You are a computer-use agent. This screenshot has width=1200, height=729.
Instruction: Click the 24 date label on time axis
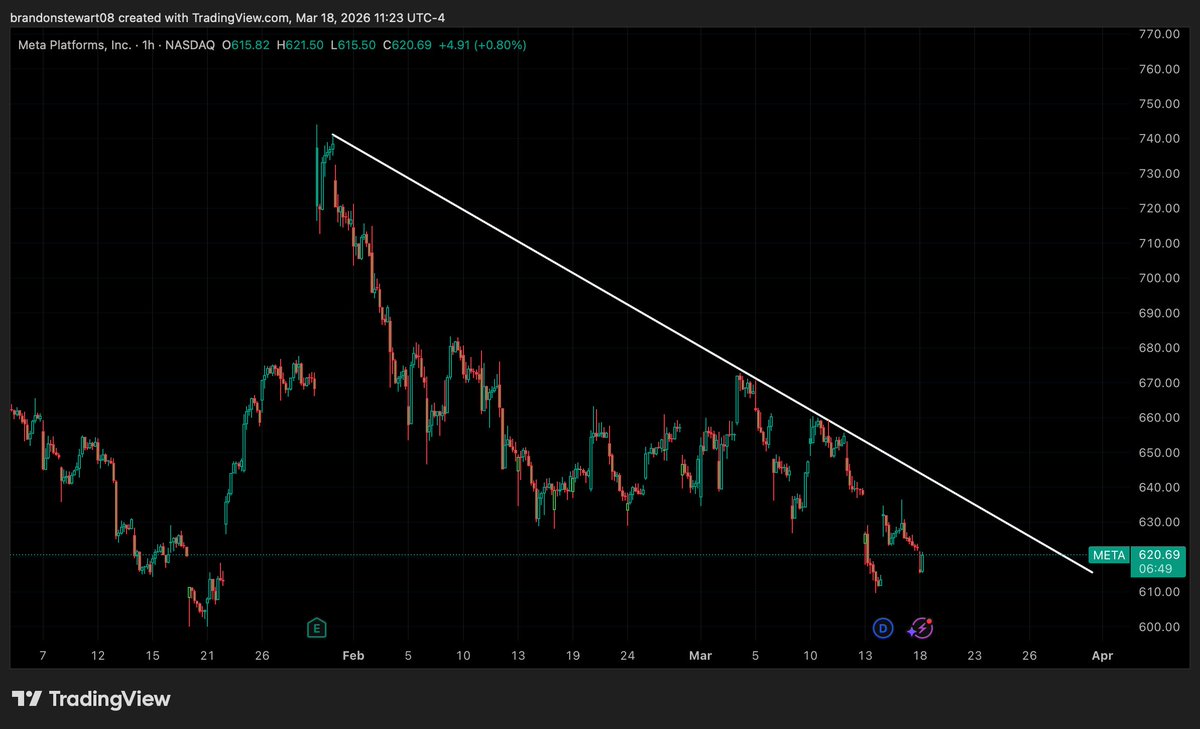click(627, 656)
